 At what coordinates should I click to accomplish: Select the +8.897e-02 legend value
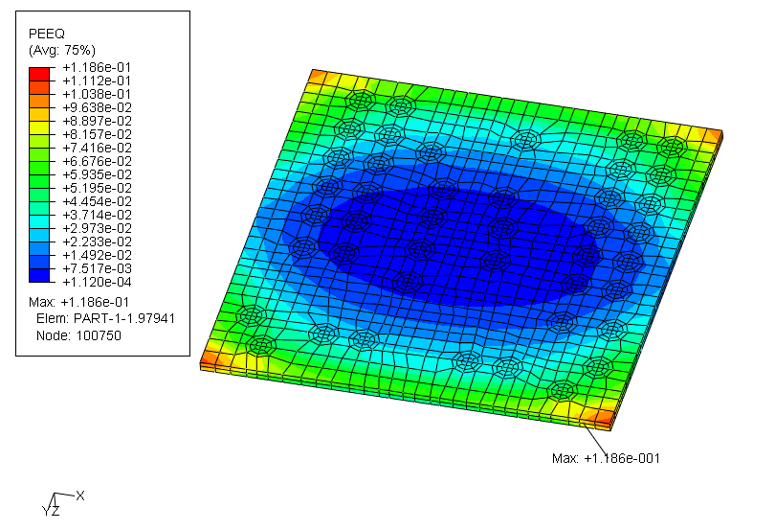tap(97, 120)
